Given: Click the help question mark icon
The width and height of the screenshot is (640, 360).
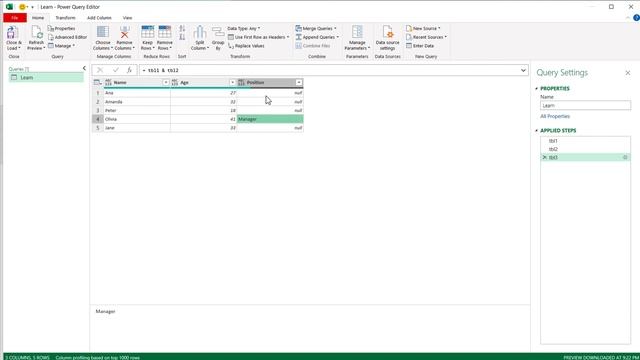Looking at the screenshot, I should pyautogui.click(x=636, y=18).
